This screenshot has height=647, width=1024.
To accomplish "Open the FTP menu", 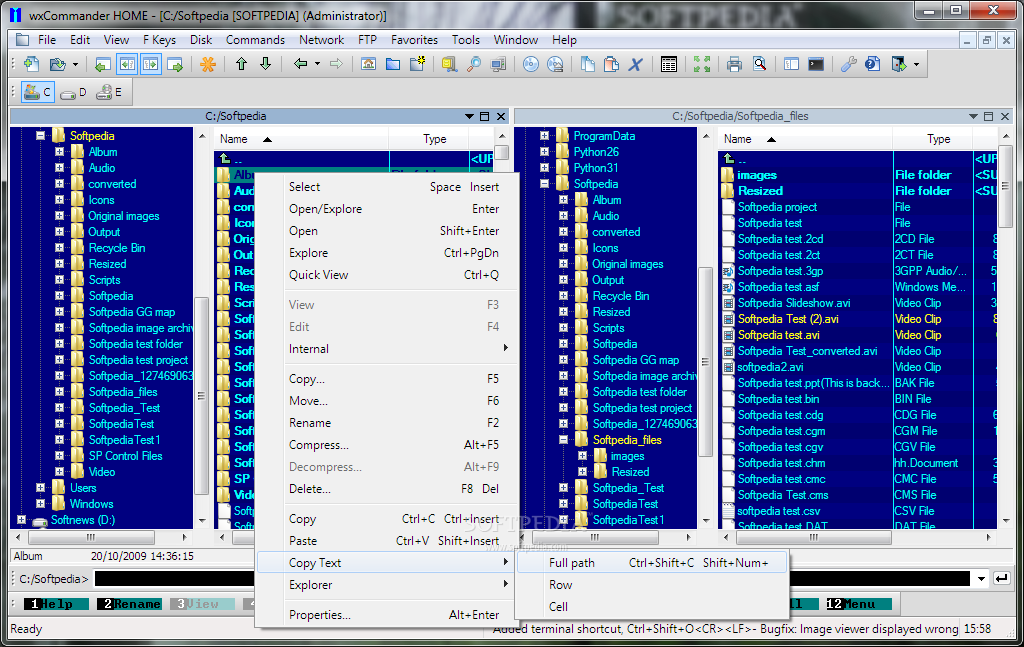I will point(367,40).
